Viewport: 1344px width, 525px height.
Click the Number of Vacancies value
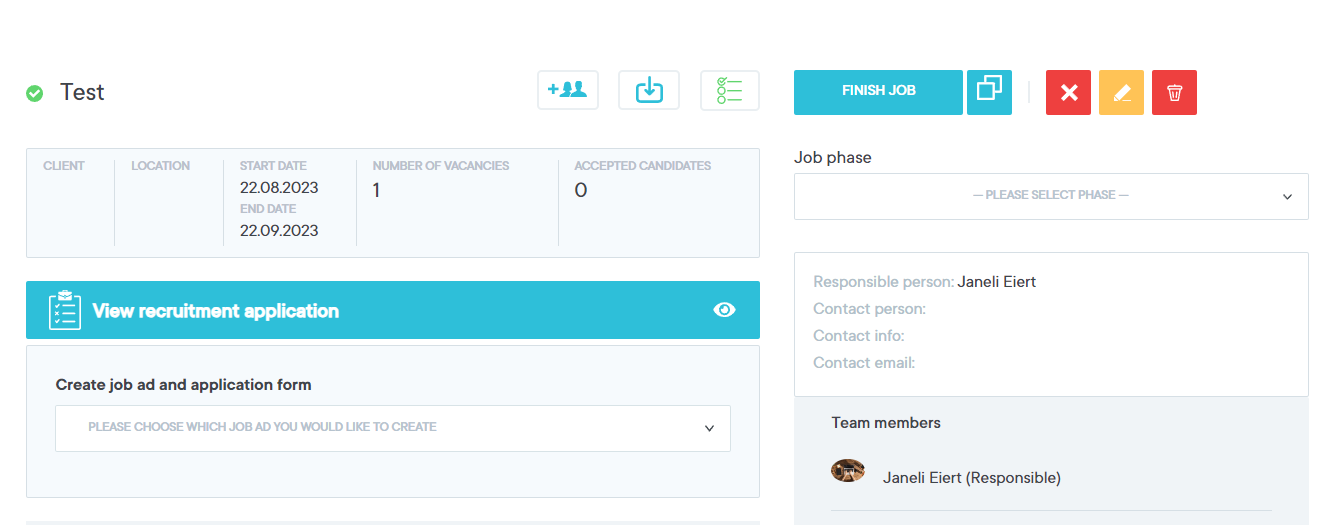(376, 190)
